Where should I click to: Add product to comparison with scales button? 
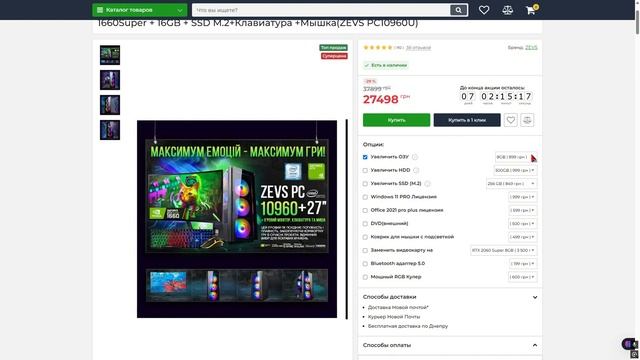[527, 120]
